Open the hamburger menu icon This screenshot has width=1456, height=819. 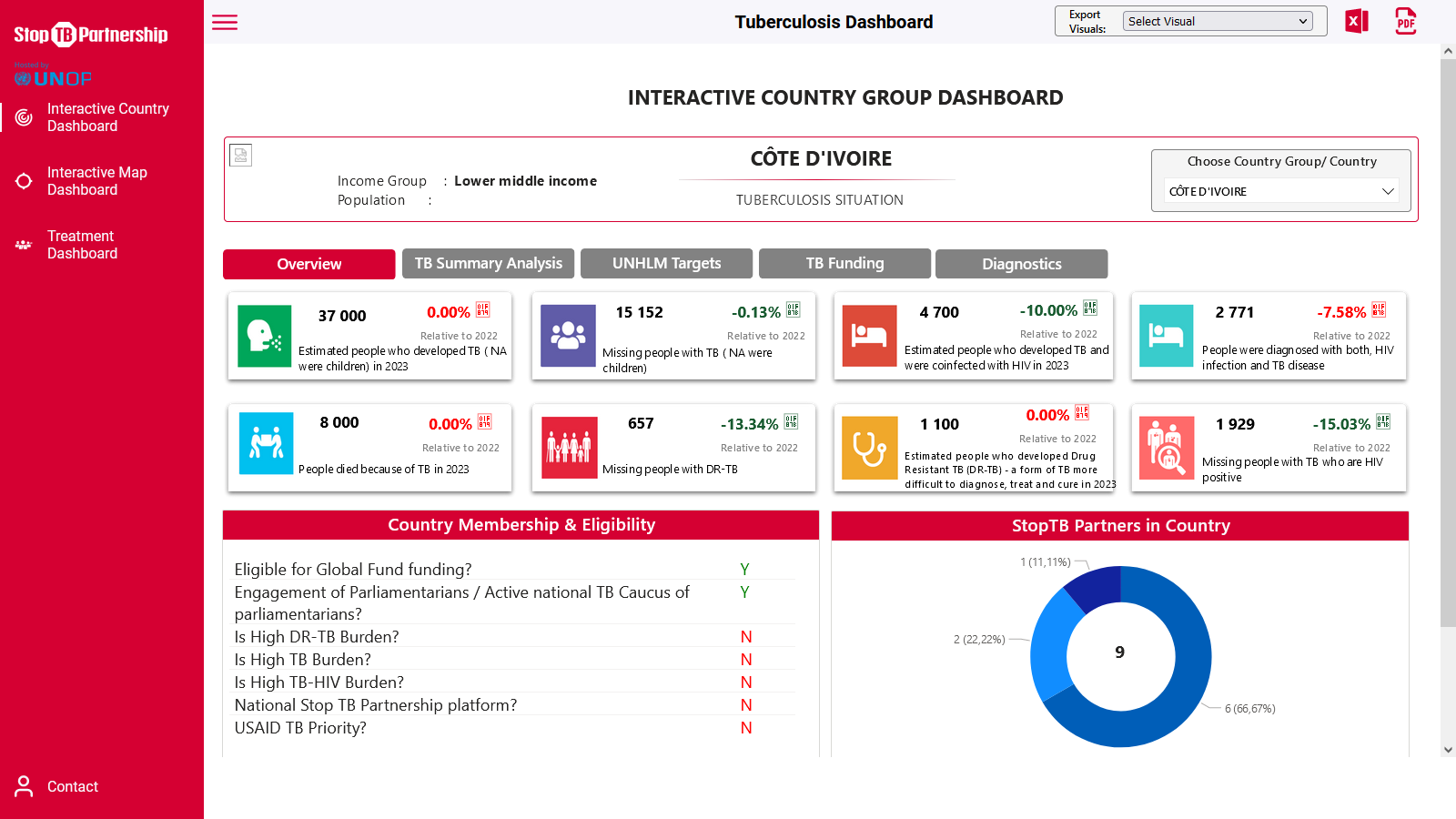(225, 23)
